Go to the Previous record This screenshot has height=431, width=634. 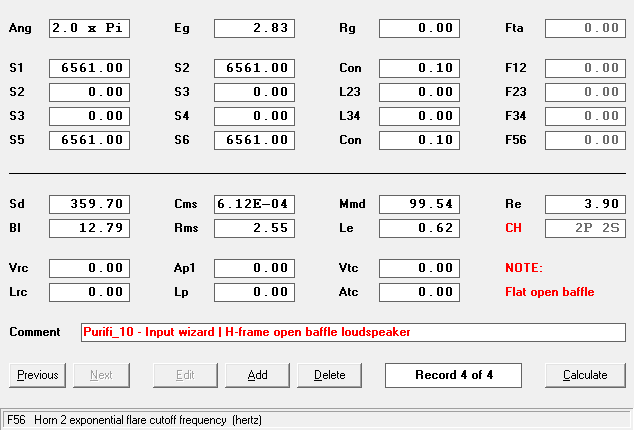click(38, 375)
